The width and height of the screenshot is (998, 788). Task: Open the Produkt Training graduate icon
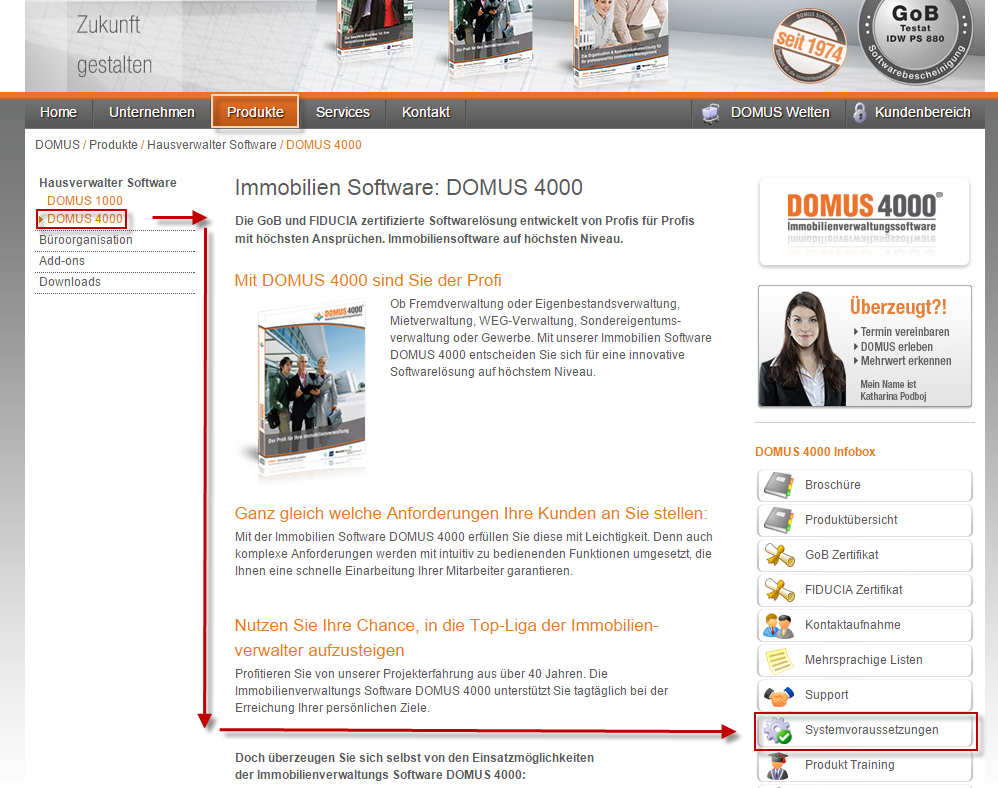pos(777,766)
